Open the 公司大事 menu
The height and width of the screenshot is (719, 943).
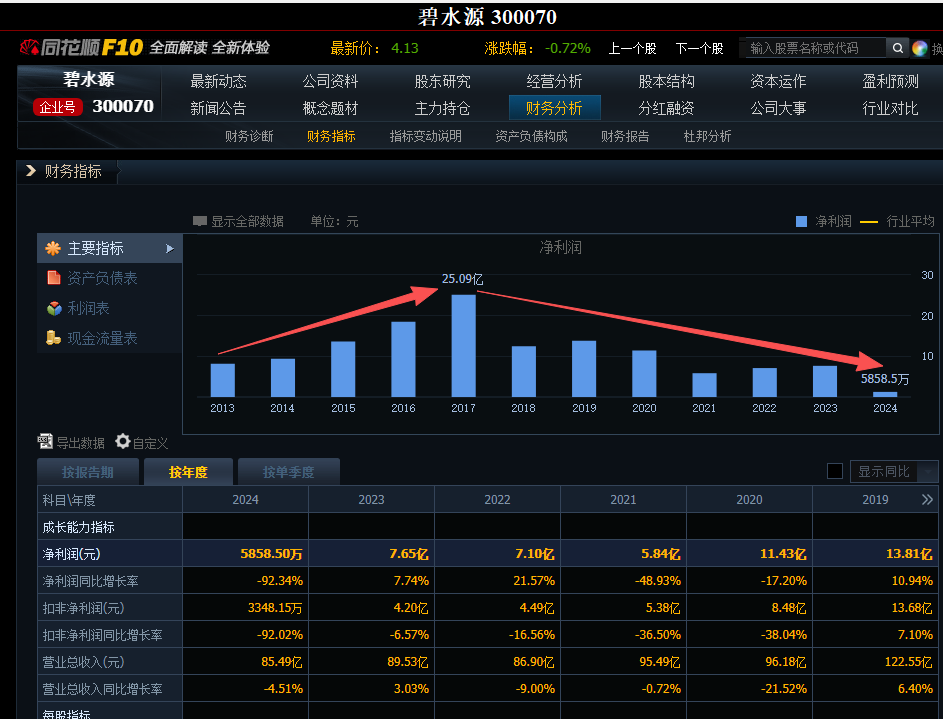778,108
